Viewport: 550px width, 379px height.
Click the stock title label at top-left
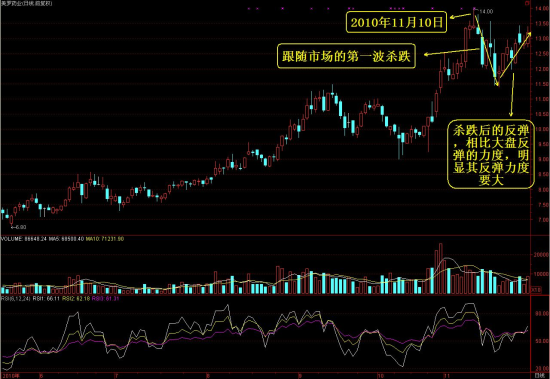click(x=27, y=3)
